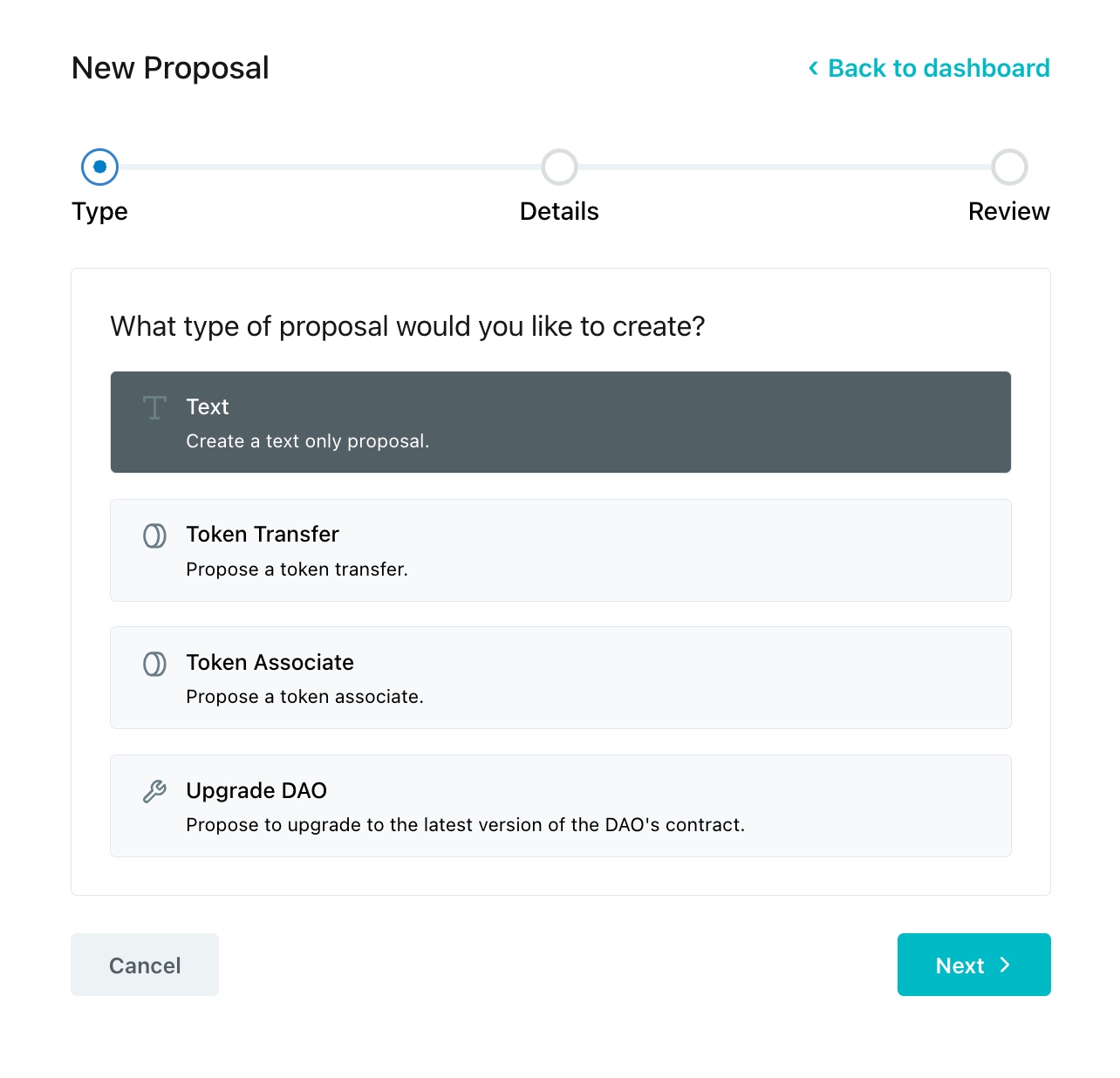The image size is (1120, 1078).
Task: Click the progress bar between Type and Details
Action: click(x=330, y=167)
